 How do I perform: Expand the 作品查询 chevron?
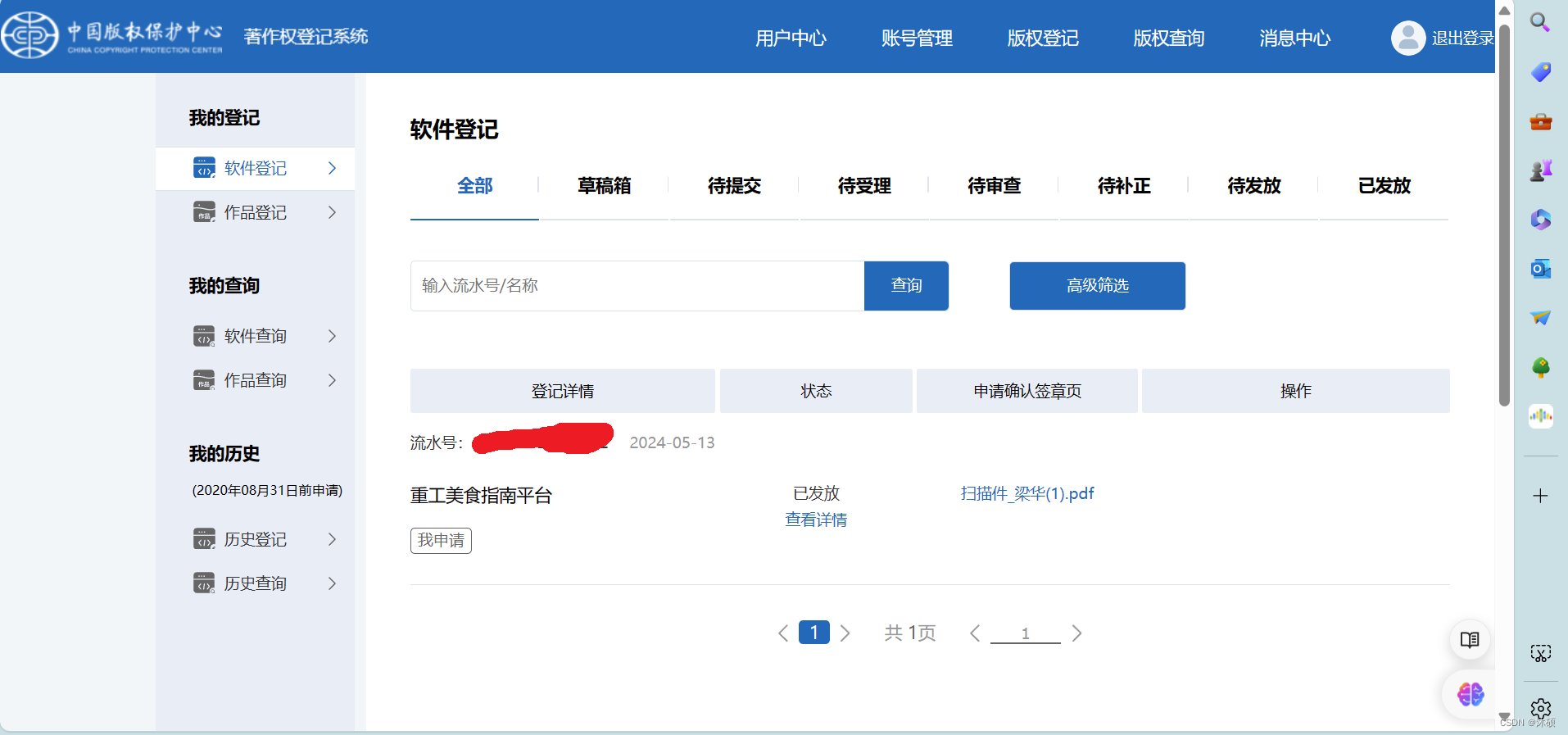click(332, 380)
